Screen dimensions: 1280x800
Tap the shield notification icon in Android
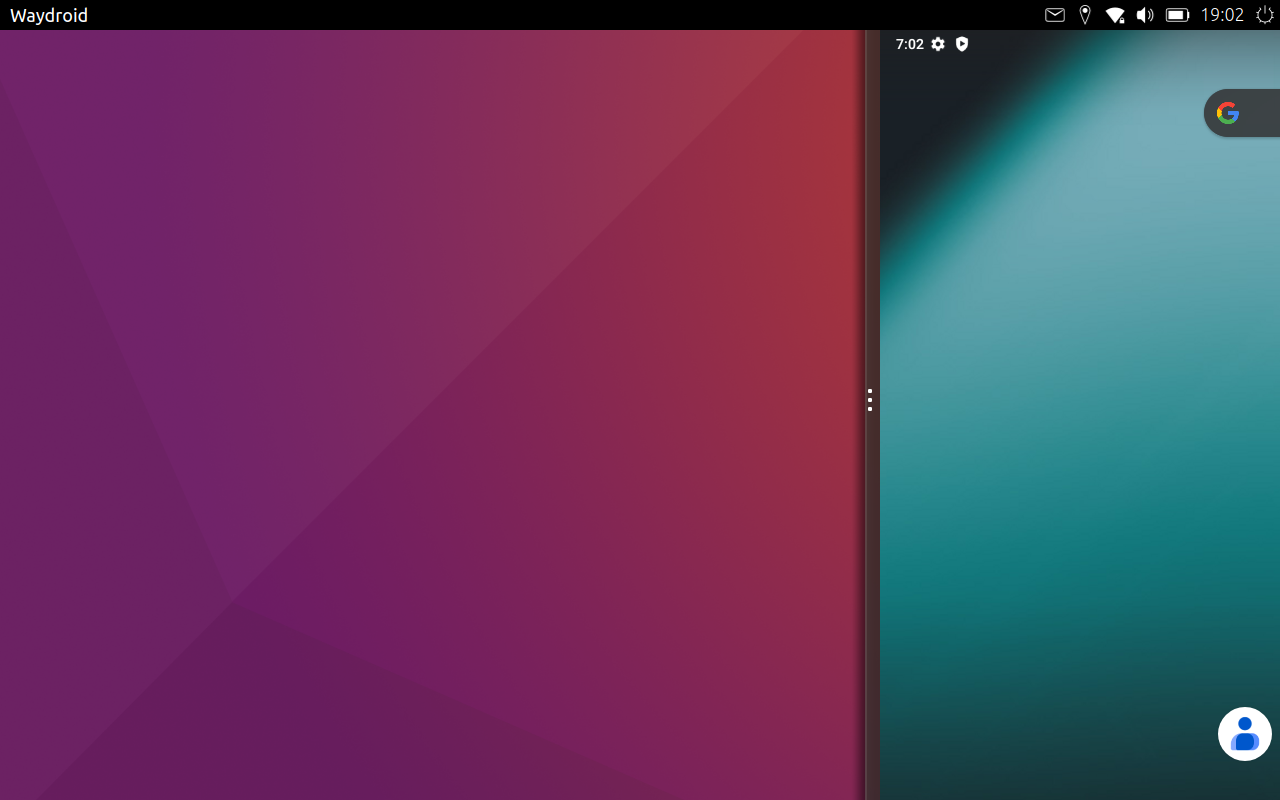pos(962,44)
